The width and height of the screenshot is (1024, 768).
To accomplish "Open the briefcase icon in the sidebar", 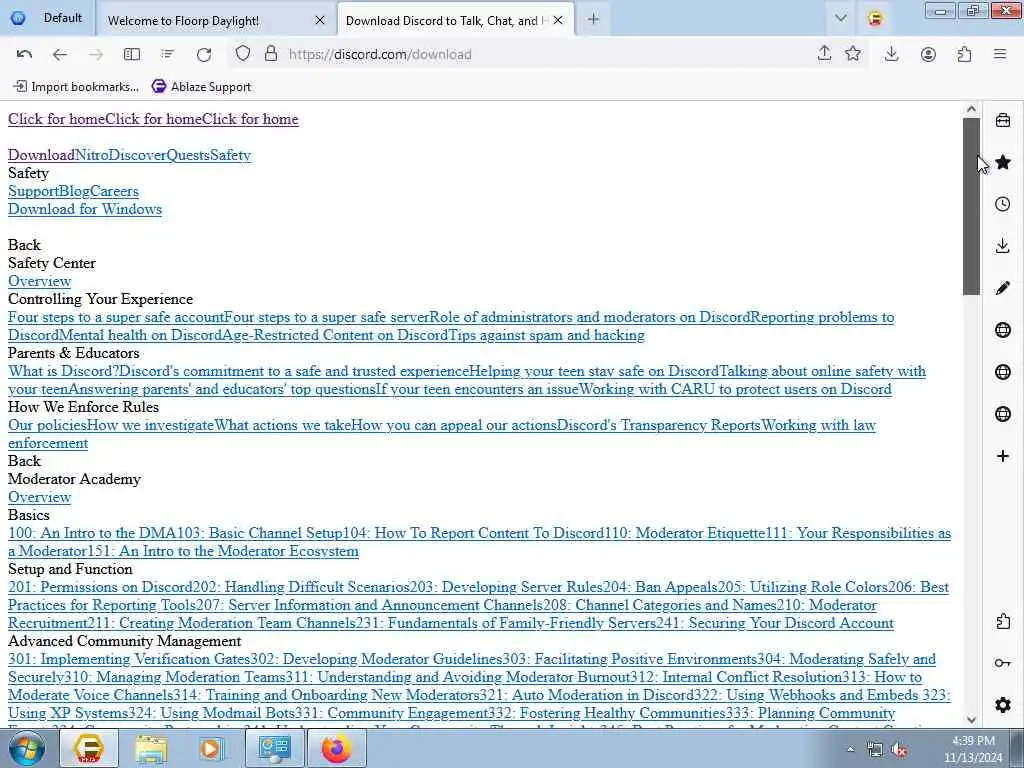I will [x=1003, y=120].
